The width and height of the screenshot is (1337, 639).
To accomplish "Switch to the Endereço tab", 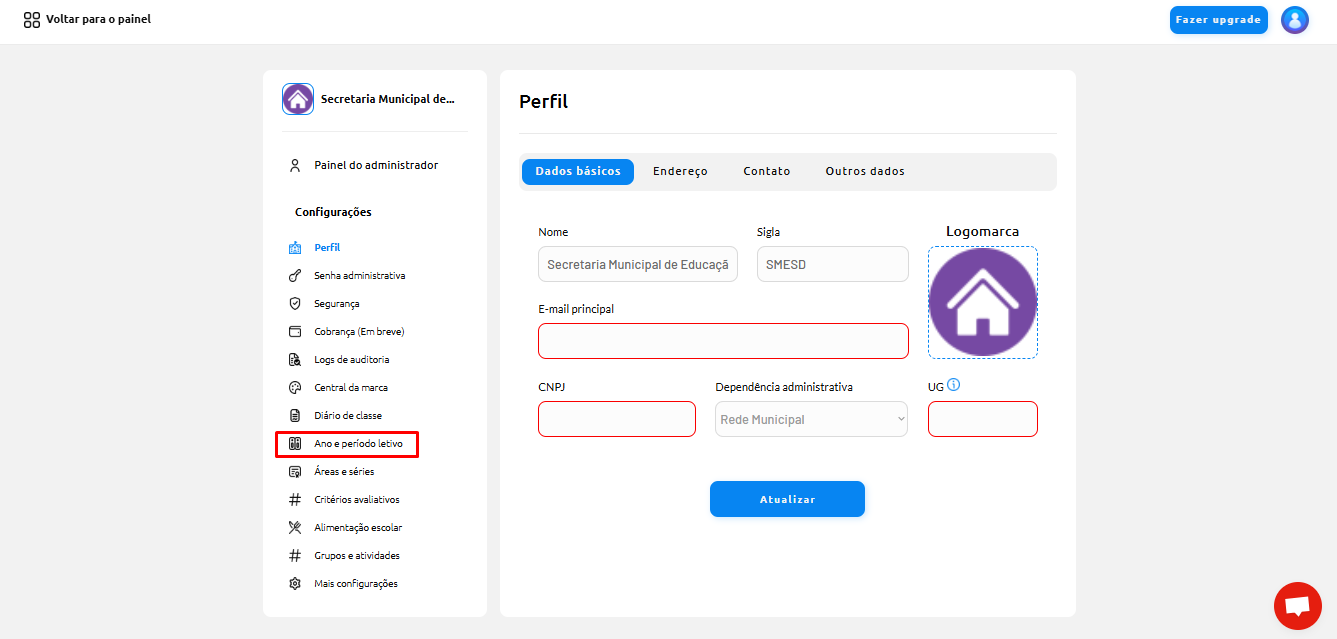I will [680, 172].
